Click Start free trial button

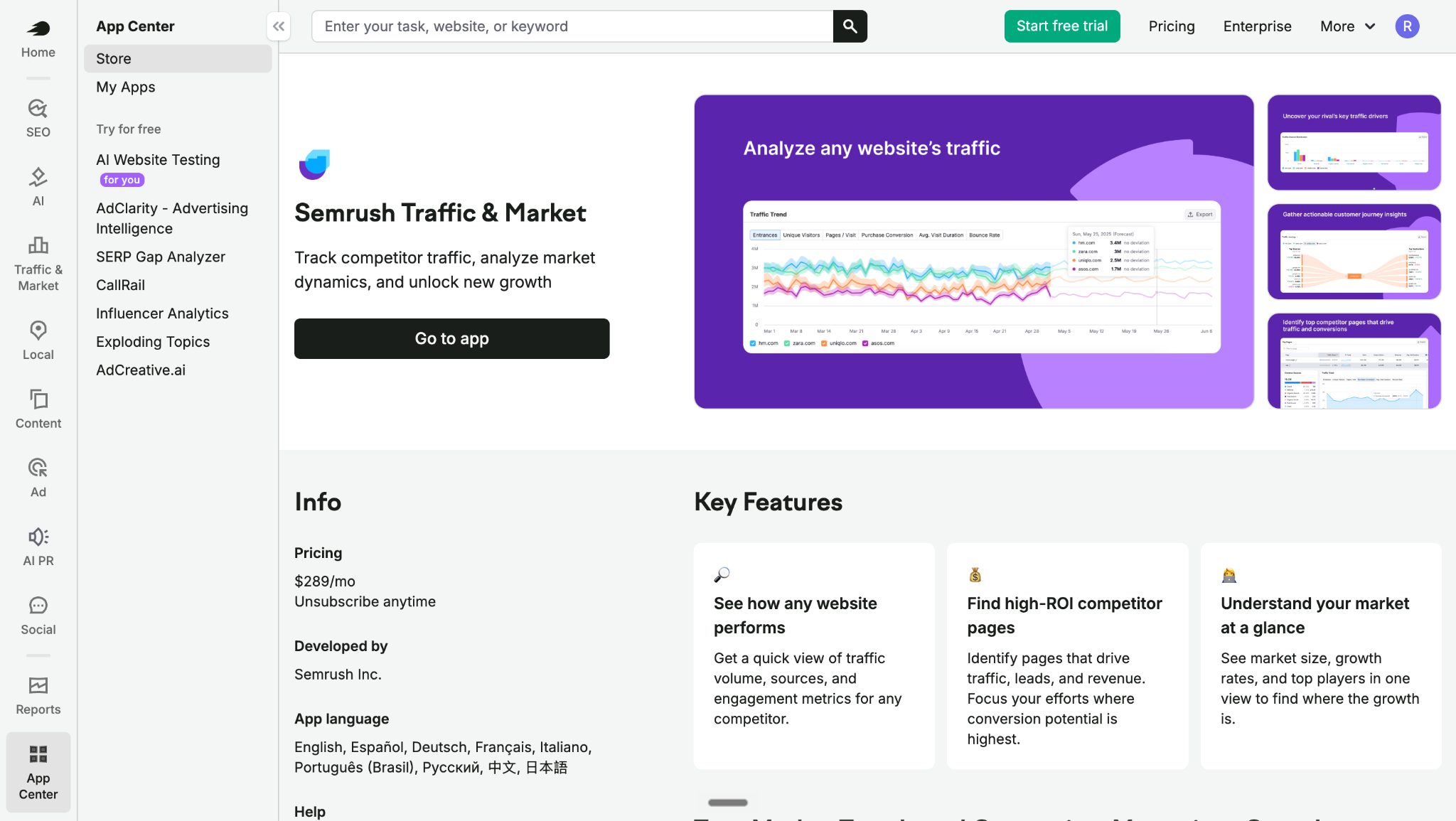pyautogui.click(x=1062, y=26)
